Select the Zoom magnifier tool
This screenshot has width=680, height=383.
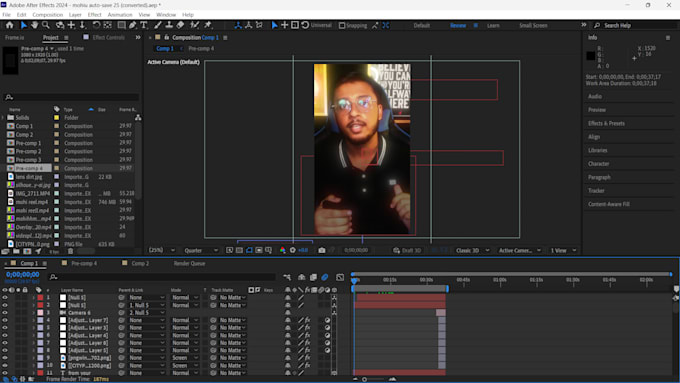click(x=46, y=26)
